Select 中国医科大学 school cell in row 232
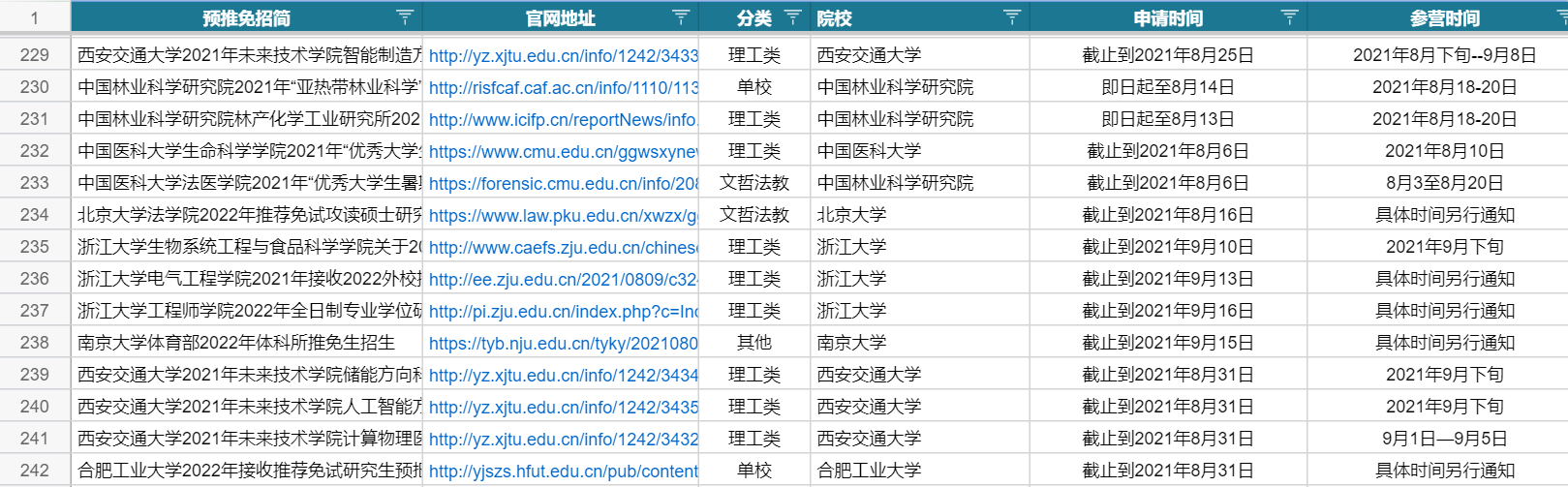Screen dimensions: 1568x487 [x=920, y=151]
